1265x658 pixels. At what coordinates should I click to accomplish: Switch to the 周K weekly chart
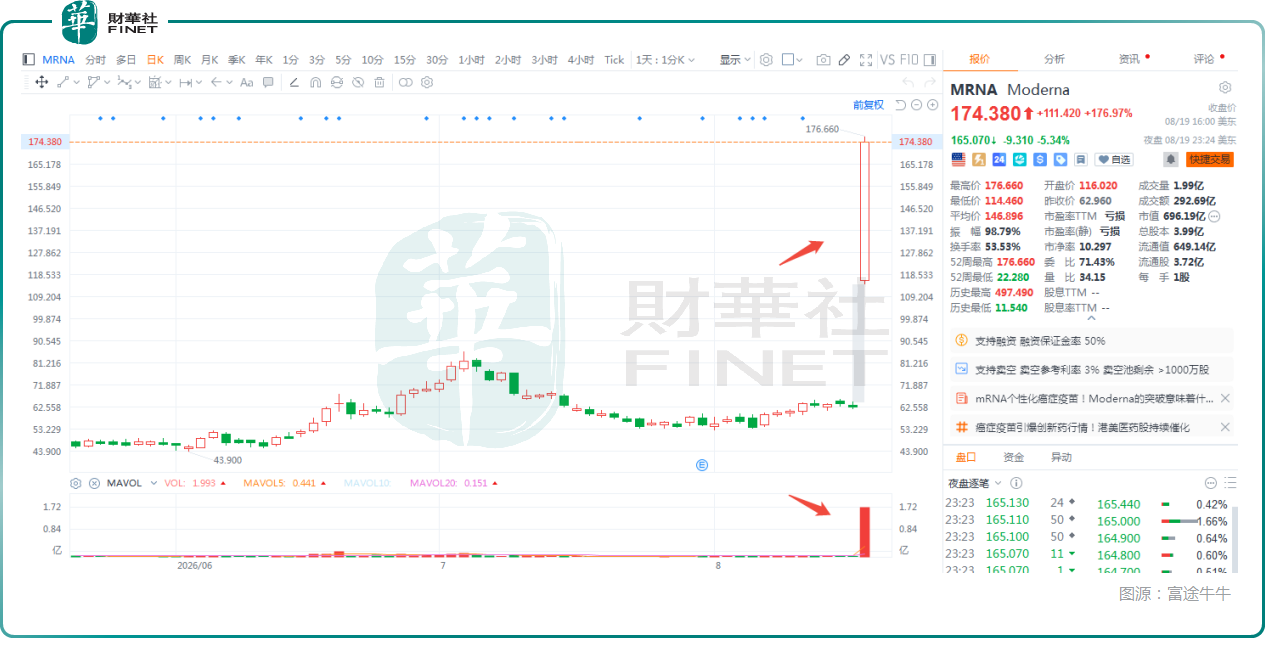(182, 59)
